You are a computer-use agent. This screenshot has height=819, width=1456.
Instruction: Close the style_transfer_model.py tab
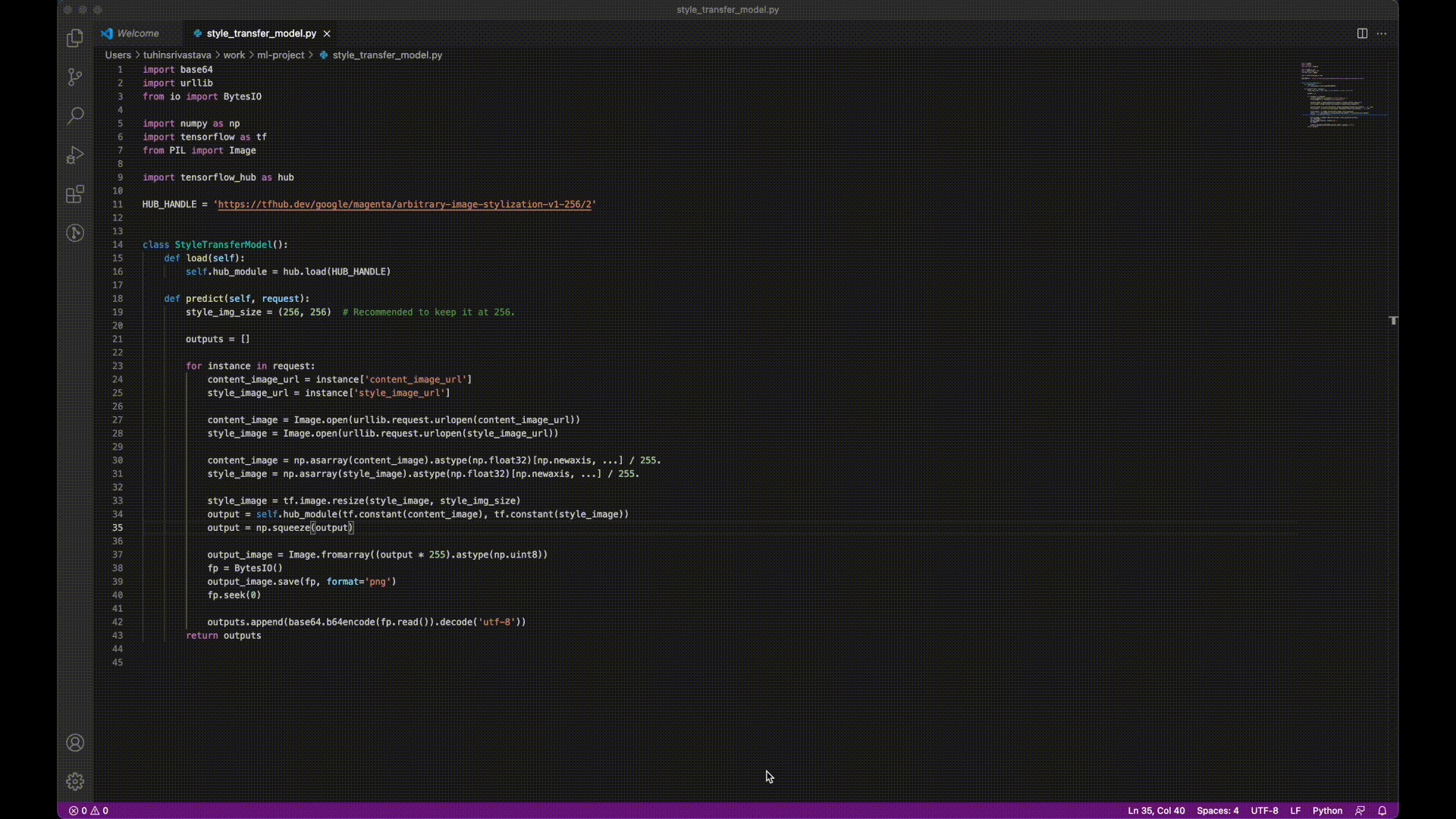(x=327, y=33)
